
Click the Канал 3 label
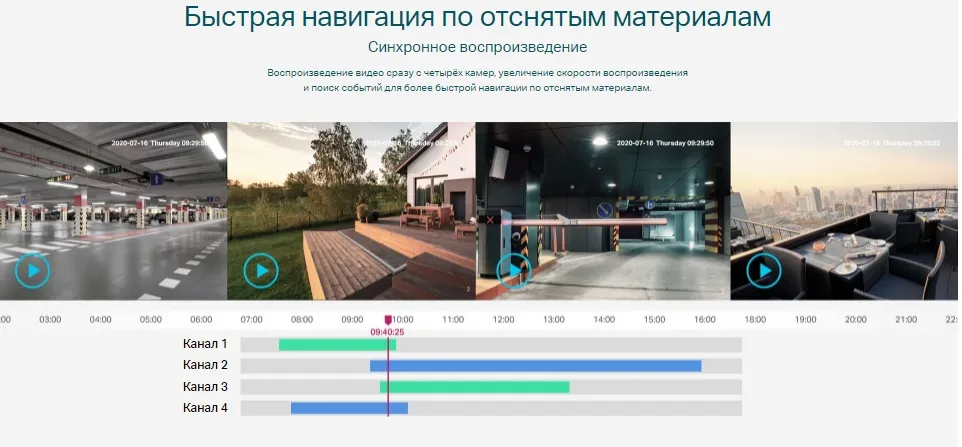point(205,387)
